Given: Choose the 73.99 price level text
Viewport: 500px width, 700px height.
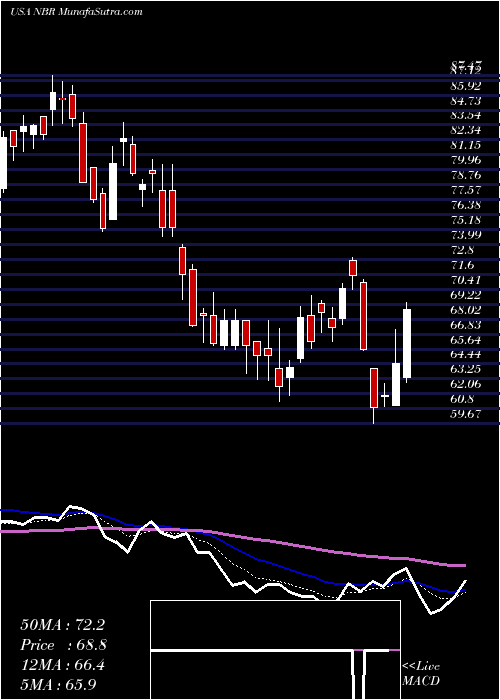Looking at the screenshot, I should 466,235.
